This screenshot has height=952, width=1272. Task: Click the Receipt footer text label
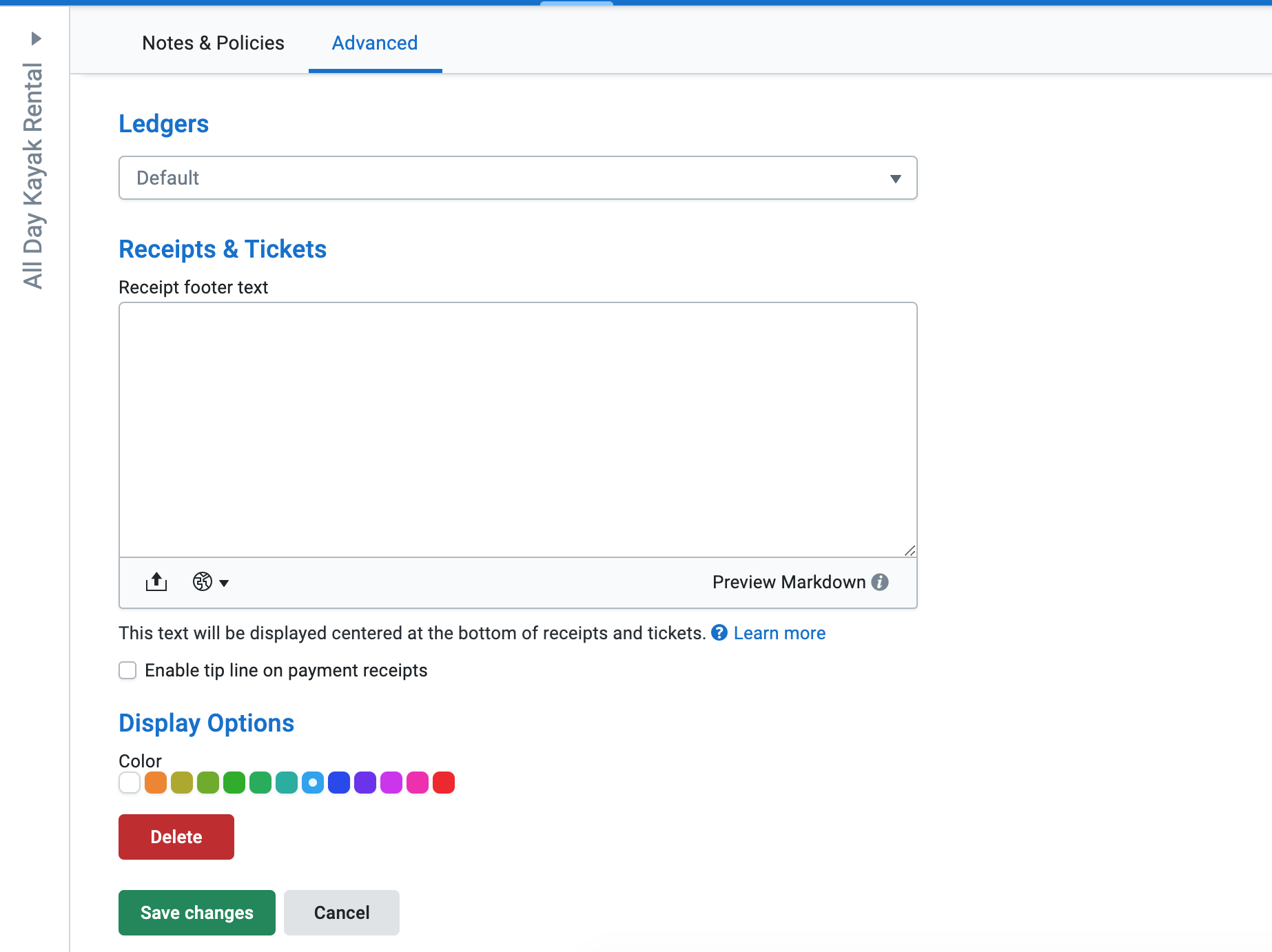point(193,287)
